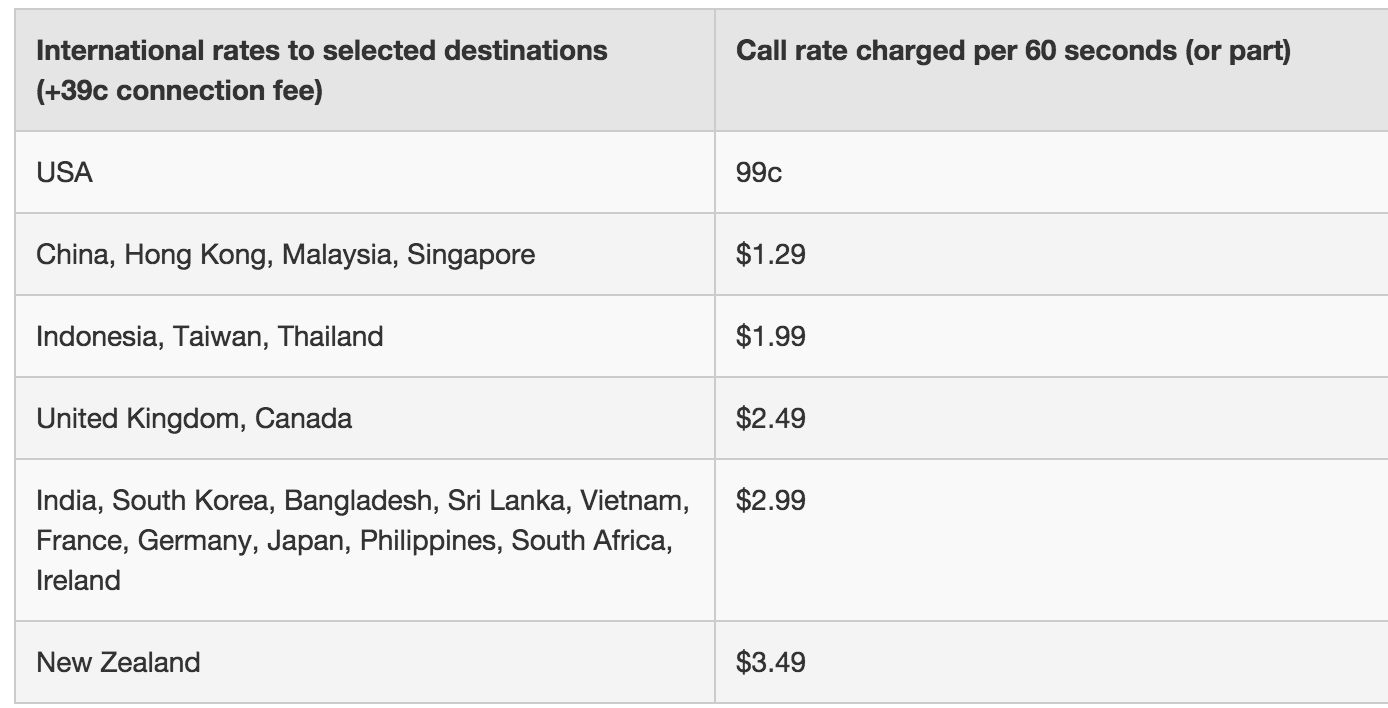Click the word Singapore in the table
The height and width of the screenshot is (708, 1388).
[x=473, y=255]
